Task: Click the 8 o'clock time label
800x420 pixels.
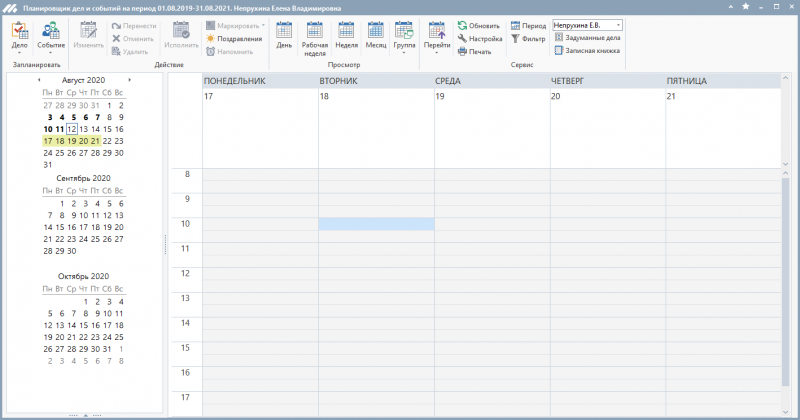Action: (187, 175)
